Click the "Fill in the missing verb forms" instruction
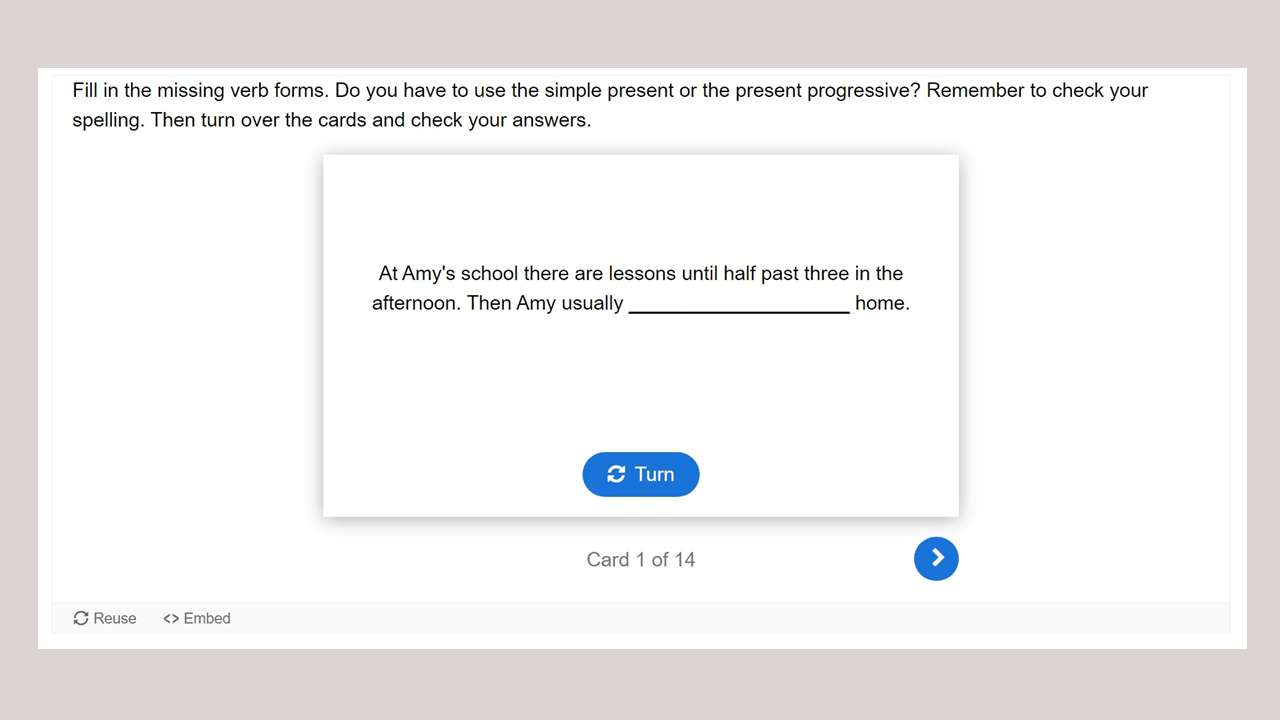The width and height of the screenshot is (1280, 720). pyautogui.click(x=200, y=90)
